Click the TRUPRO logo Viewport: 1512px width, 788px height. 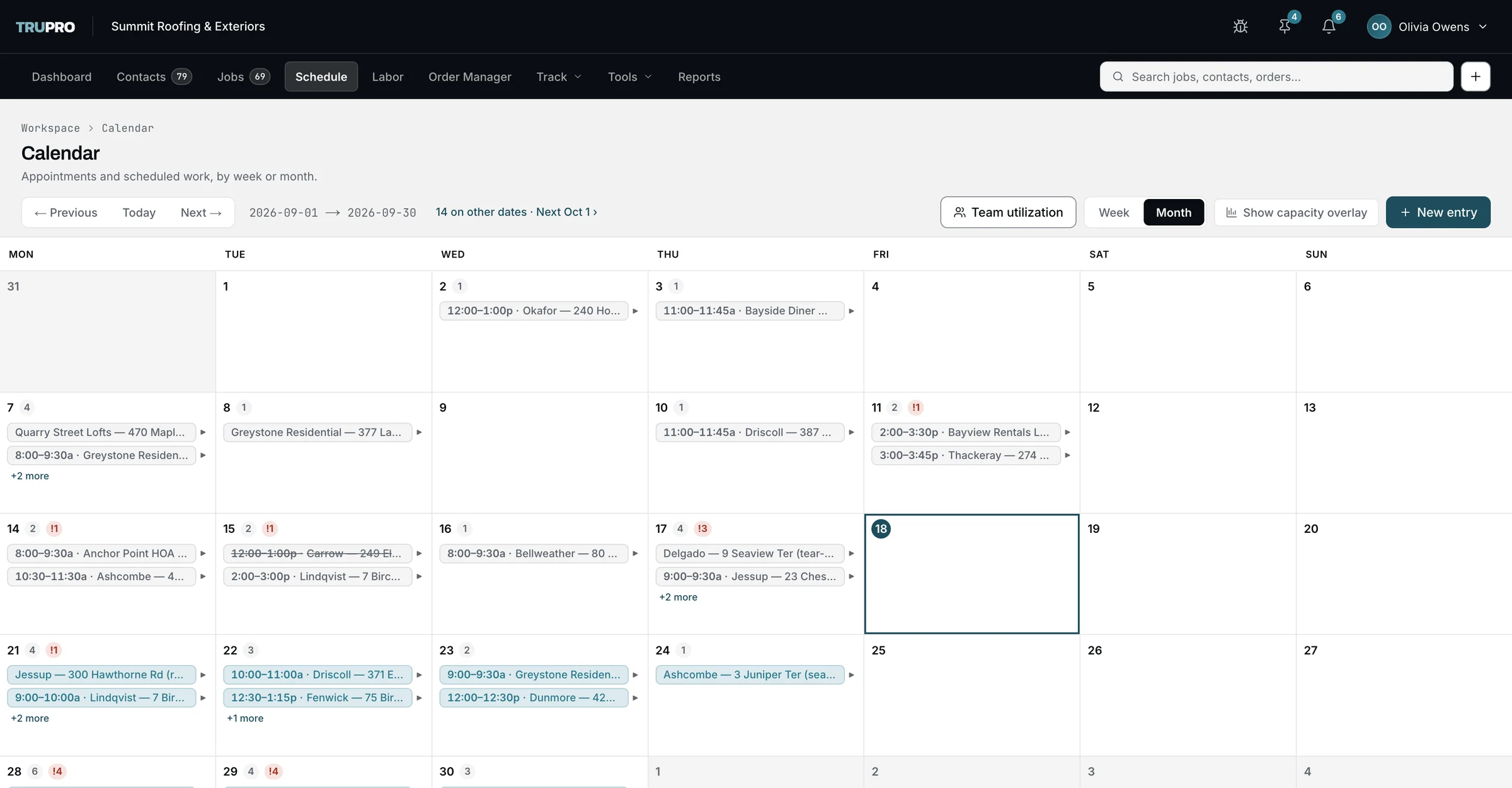coord(45,26)
